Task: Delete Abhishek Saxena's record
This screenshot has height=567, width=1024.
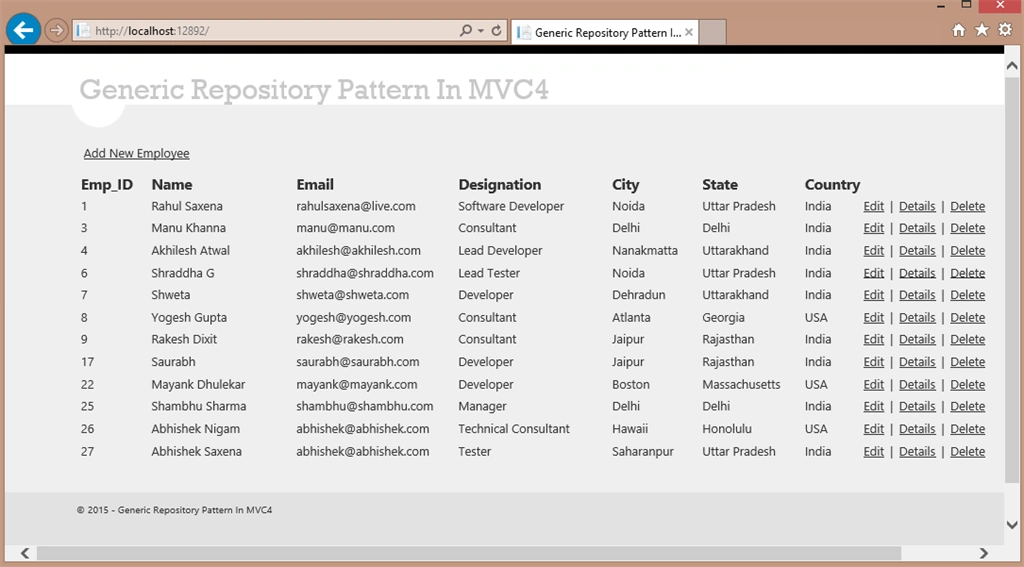Action: (967, 452)
